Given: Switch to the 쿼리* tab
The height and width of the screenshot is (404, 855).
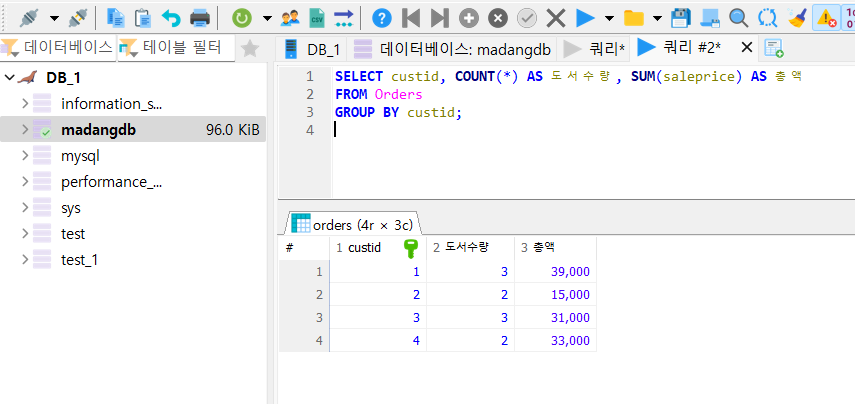Looking at the screenshot, I should point(594,49).
